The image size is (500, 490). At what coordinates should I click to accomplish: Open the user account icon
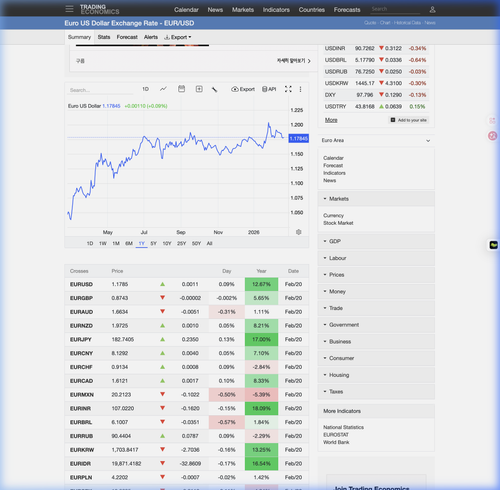point(432,9)
